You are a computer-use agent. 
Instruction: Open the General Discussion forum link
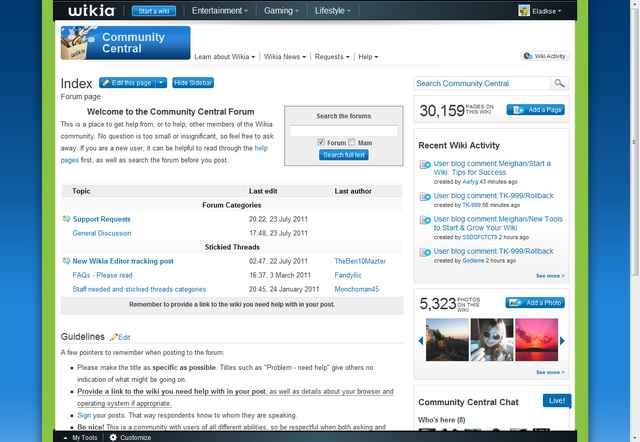(102, 233)
